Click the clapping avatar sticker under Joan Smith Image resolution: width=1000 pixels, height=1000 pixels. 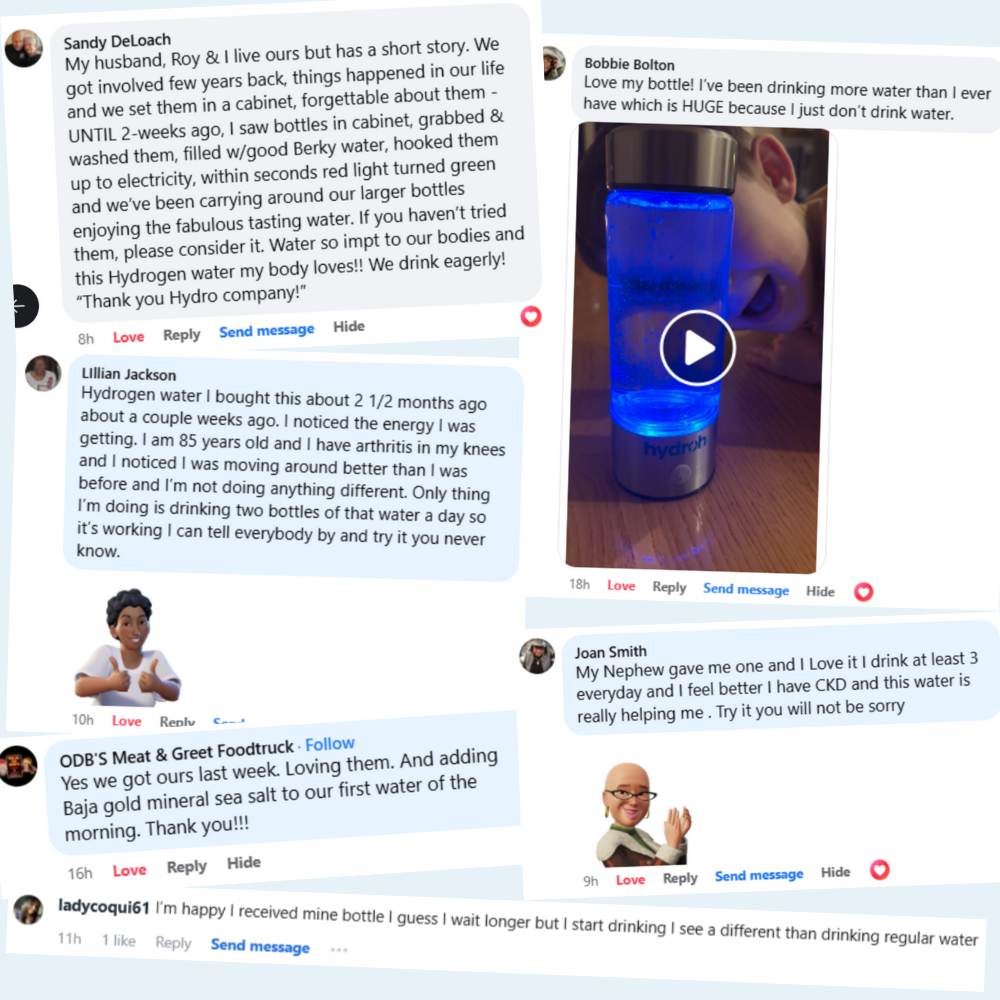(644, 814)
